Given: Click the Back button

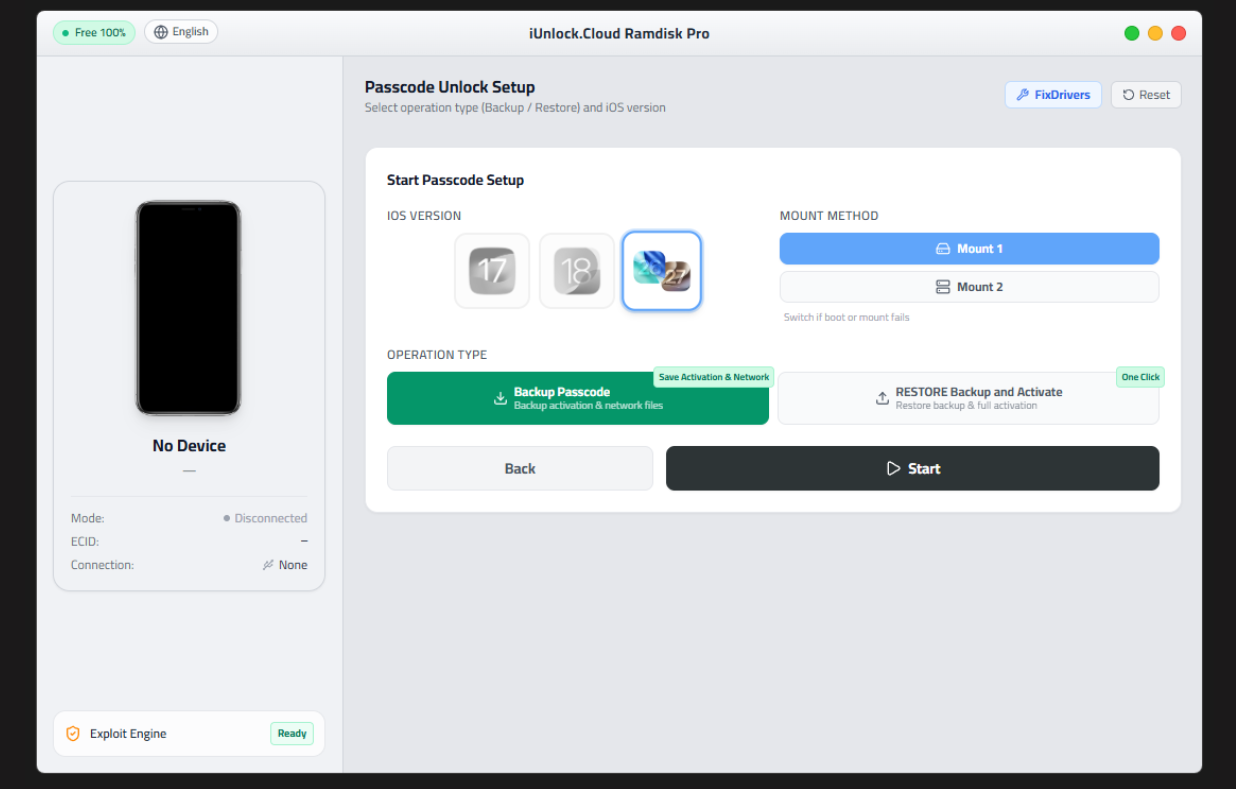Looking at the screenshot, I should tap(520, 468).
